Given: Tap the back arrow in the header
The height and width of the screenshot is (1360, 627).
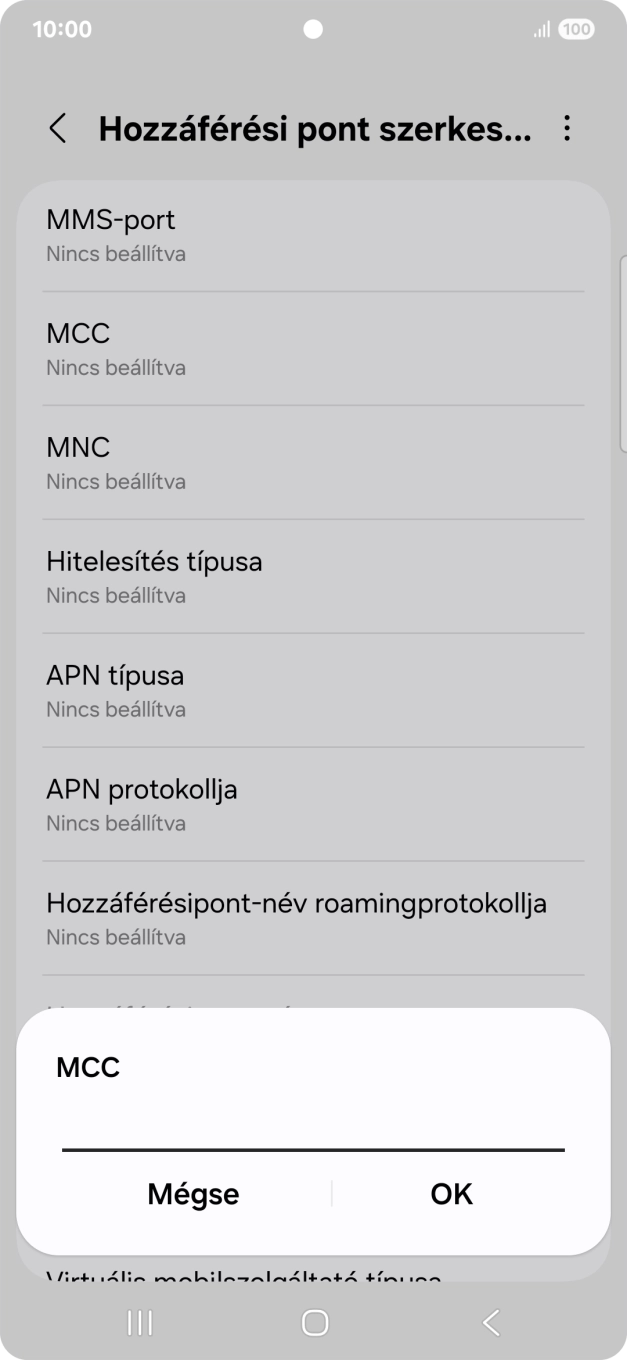Looking at the screenshot, I should pyautogui.click(x=57, y=130).
